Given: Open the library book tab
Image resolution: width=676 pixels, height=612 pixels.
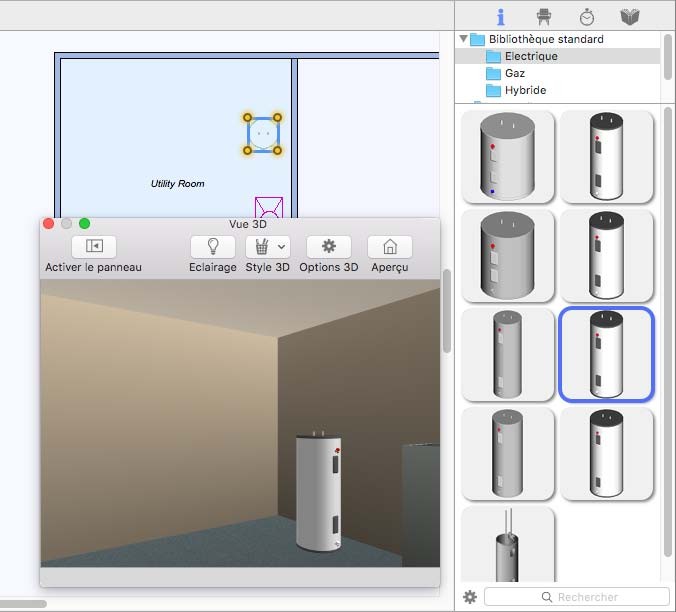Looking at the screenshot, I should coord(630,17).
